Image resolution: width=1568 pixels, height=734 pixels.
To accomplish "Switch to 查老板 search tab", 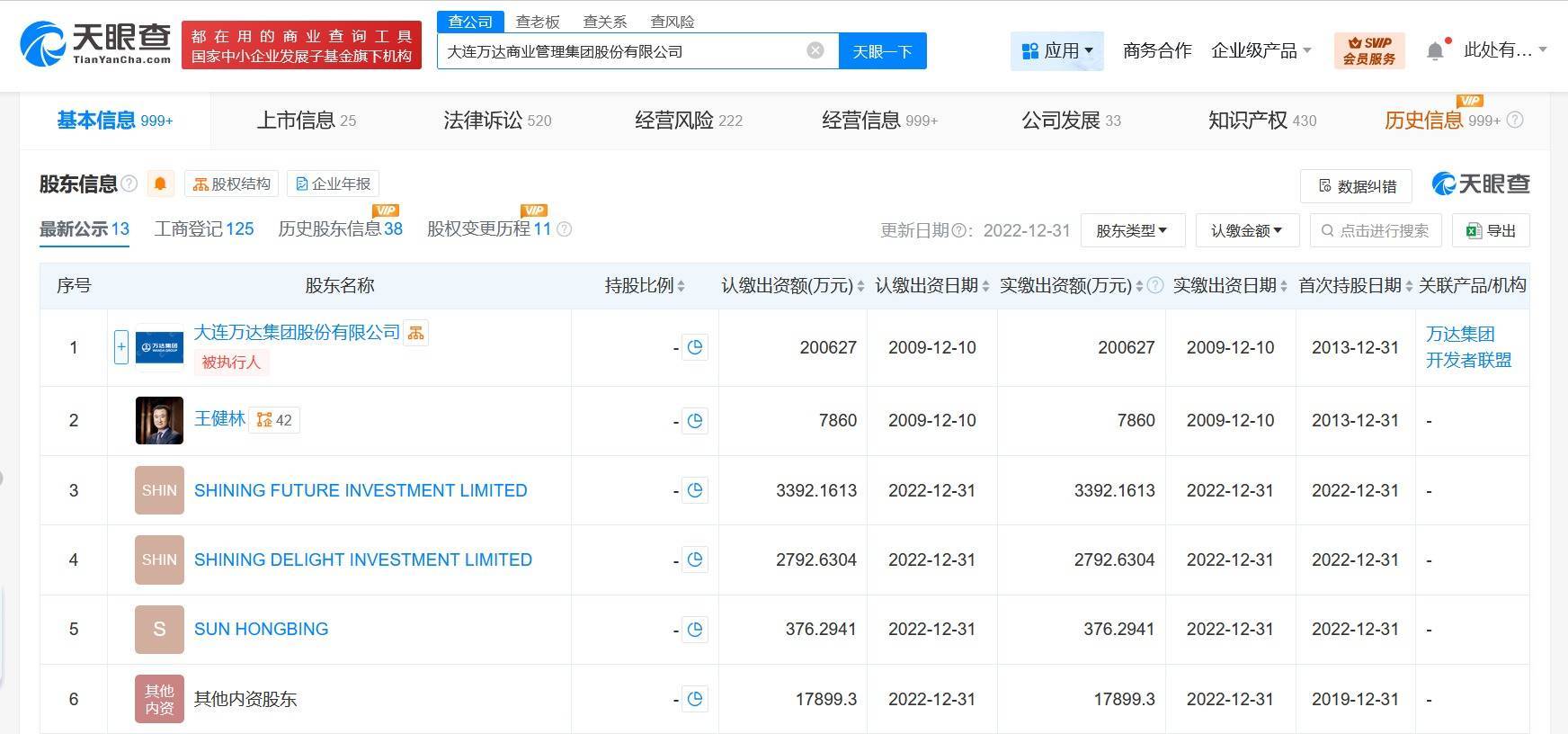I will (538, 22).
